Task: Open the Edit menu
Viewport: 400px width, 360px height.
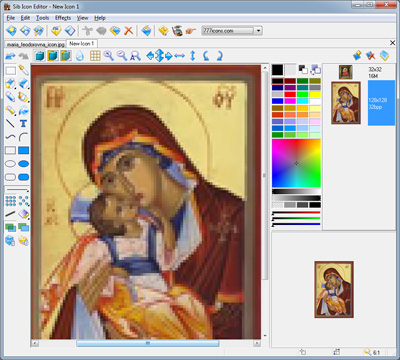Action: coord(25,18)
